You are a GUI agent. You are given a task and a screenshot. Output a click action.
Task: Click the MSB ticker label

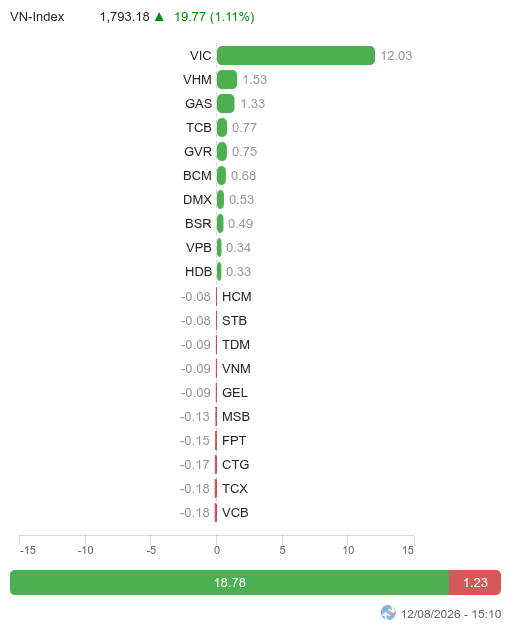tap(236, 416)
